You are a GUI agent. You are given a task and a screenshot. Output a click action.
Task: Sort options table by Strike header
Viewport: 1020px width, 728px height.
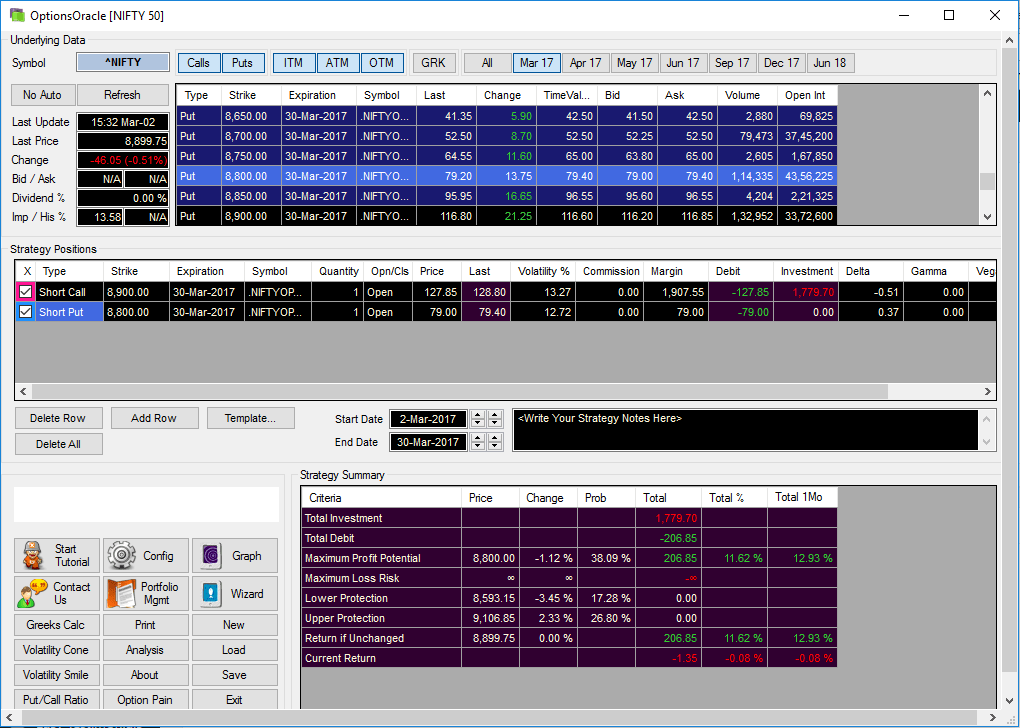(x=251, y=95)
